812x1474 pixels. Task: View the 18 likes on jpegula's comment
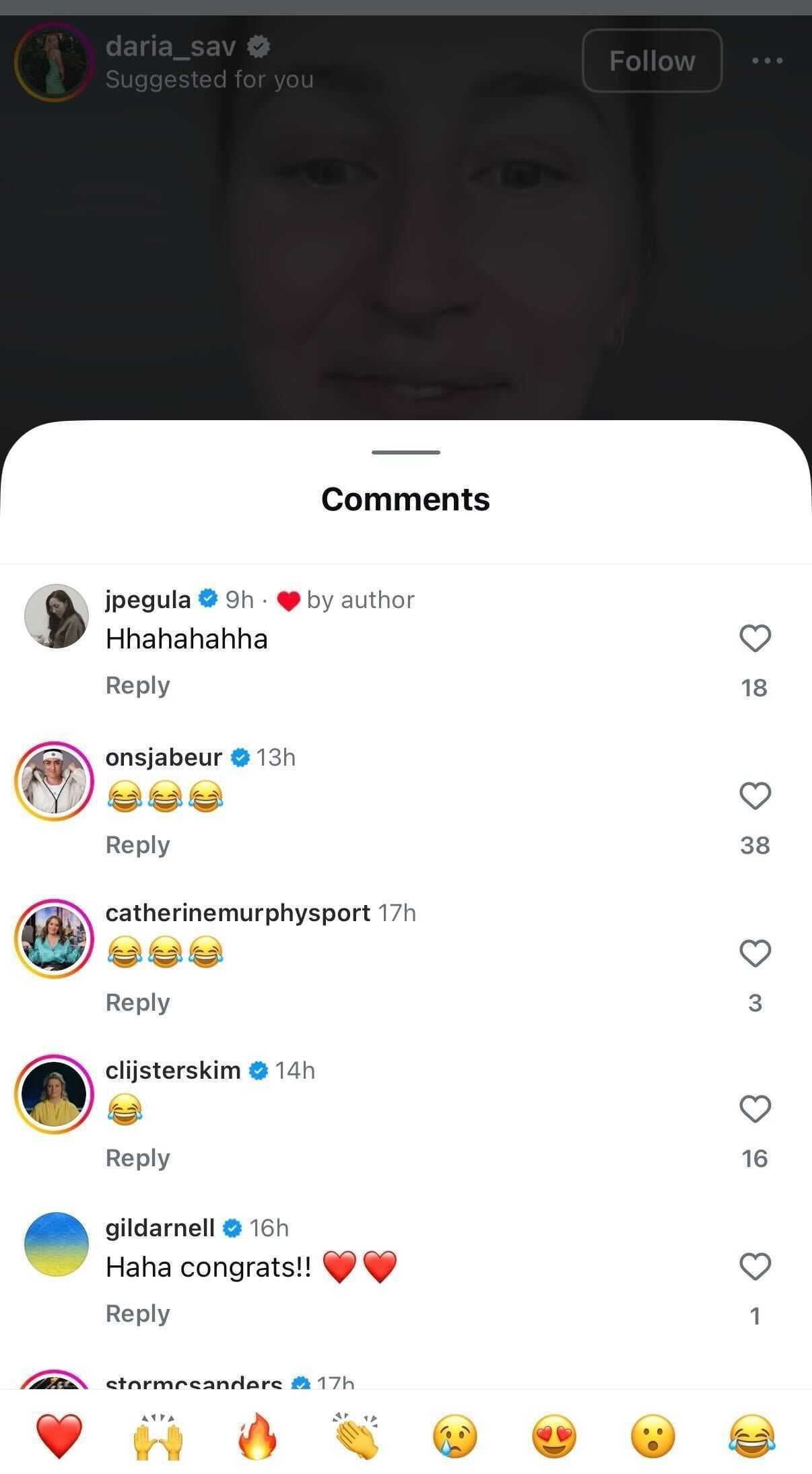pos(755,688)
